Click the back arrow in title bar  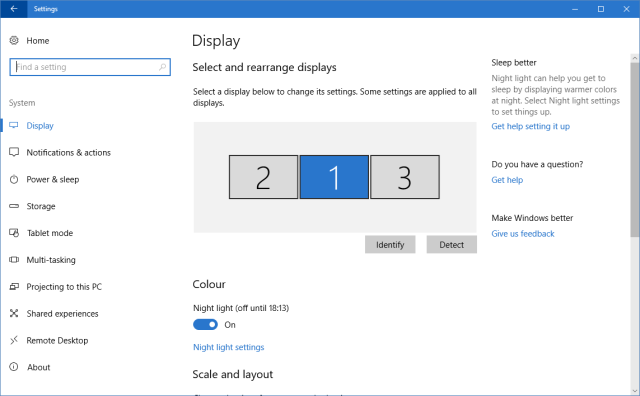coord(14,9)
